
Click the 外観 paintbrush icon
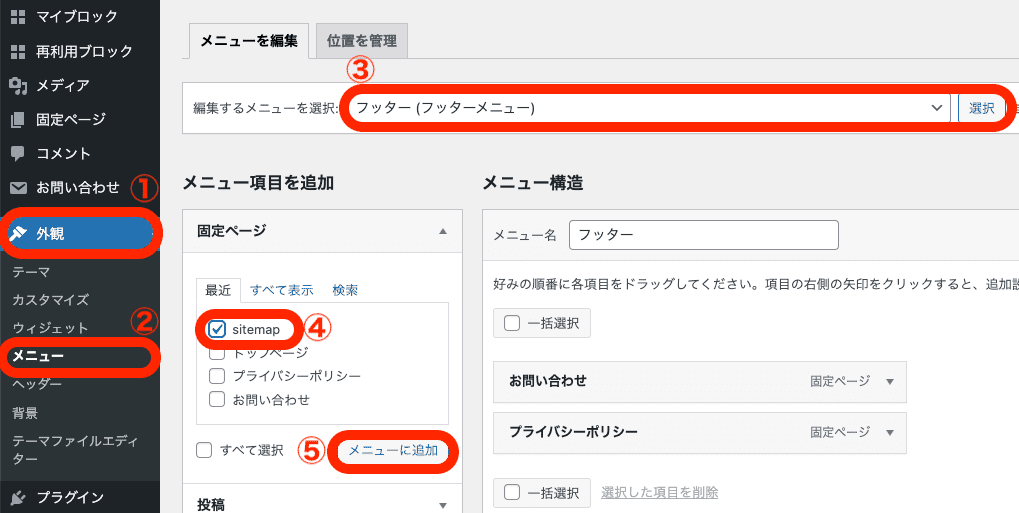click(x=19, y=234)
